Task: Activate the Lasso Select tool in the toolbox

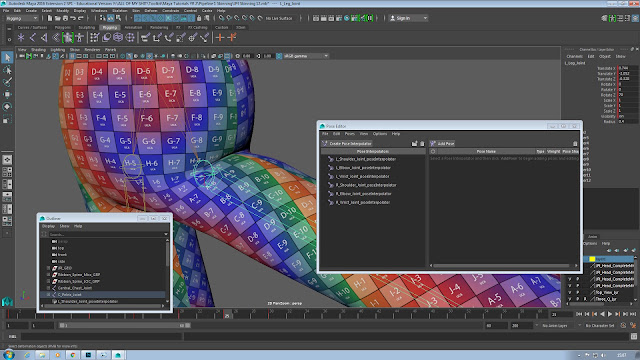Action: point(7,70)
